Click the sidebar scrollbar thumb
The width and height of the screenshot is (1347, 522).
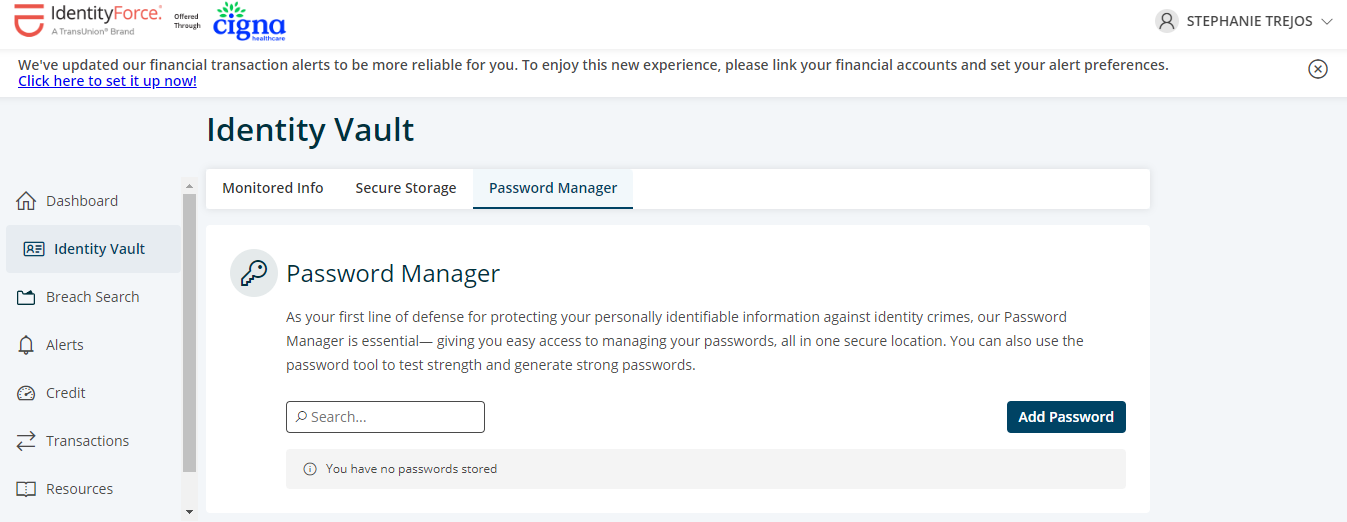tap(190, 333)
